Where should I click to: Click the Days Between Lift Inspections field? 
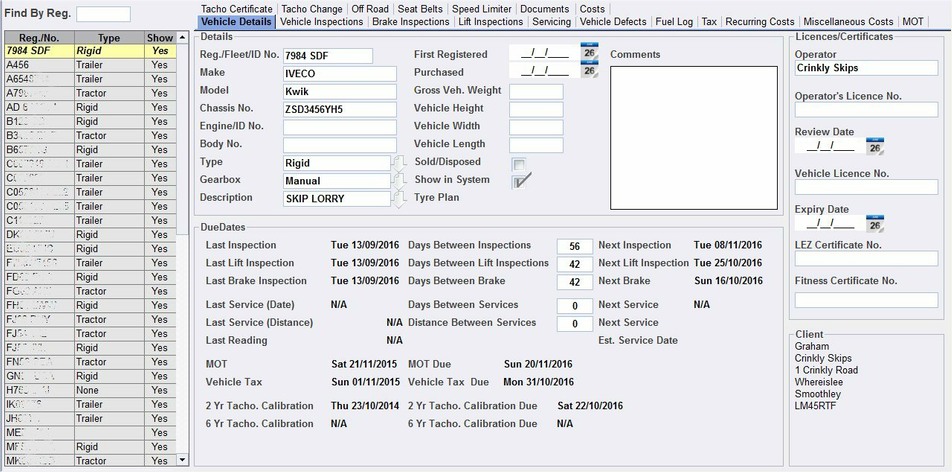(574, 264)
